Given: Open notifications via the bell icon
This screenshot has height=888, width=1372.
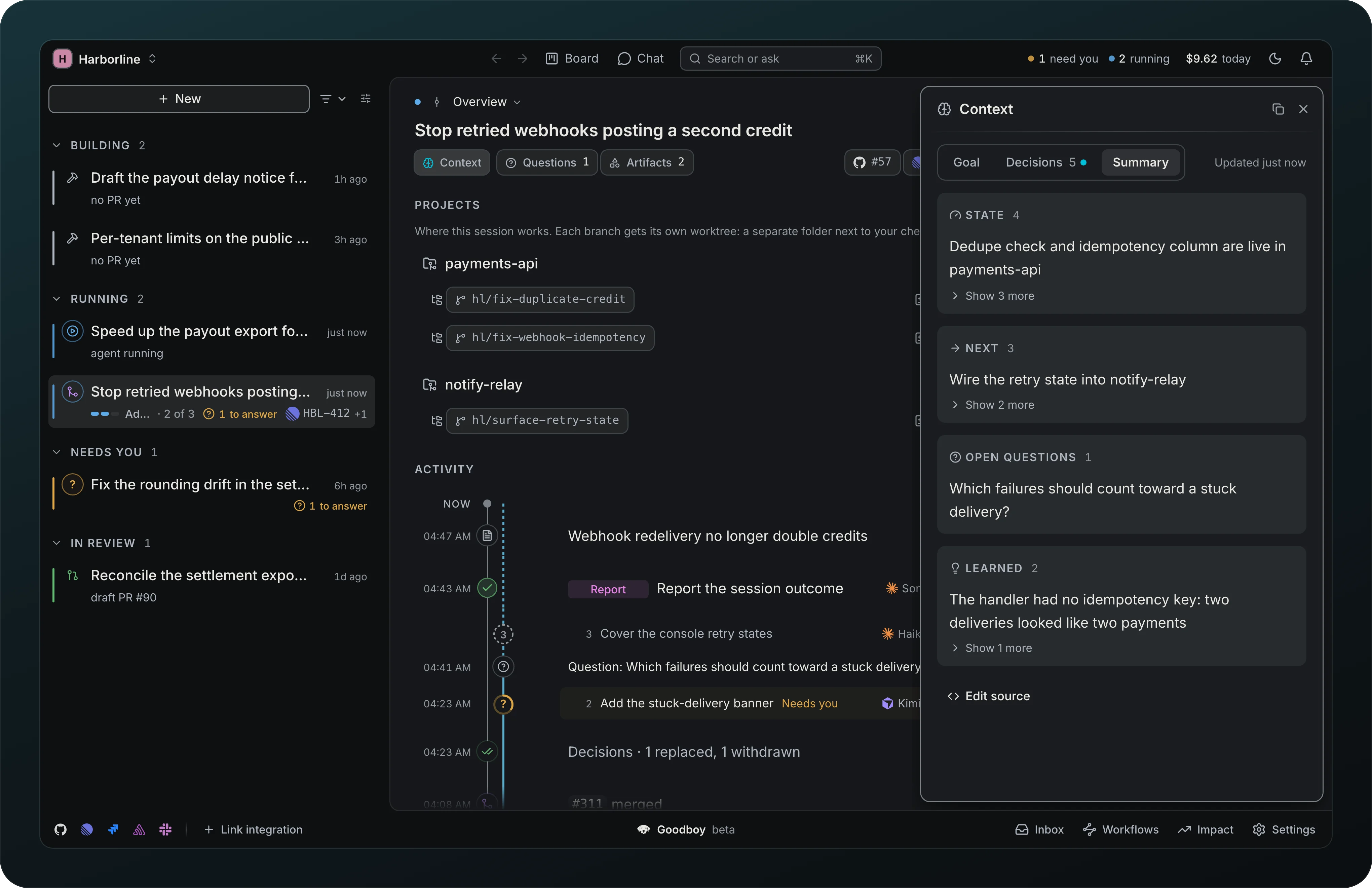Looking at the screenshot, I should (1306, 59).
